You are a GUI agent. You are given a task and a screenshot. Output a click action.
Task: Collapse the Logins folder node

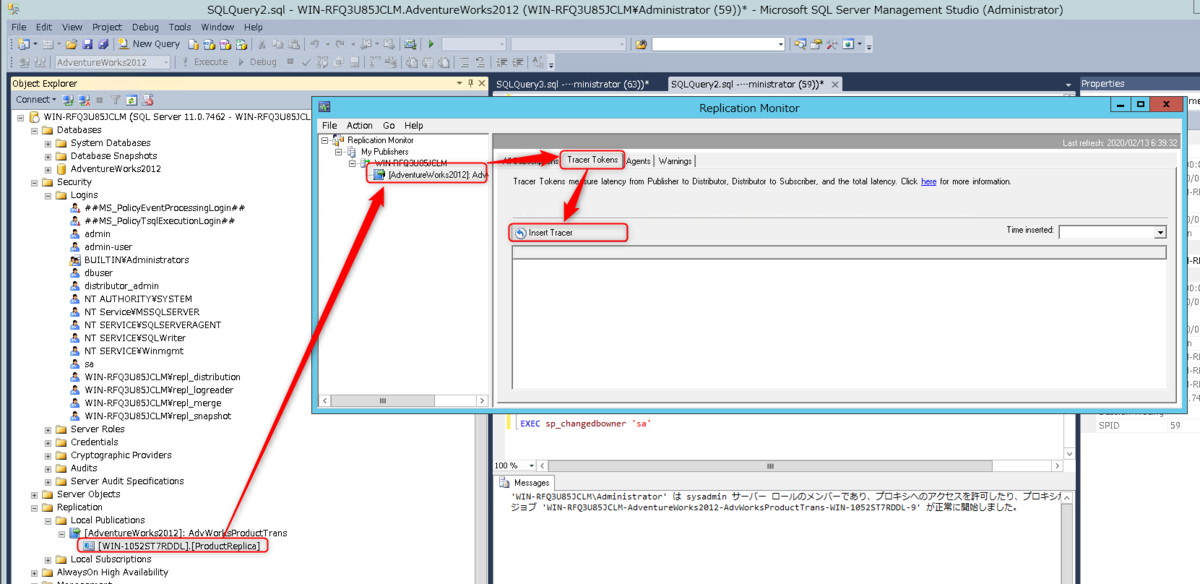coord(48,195)
